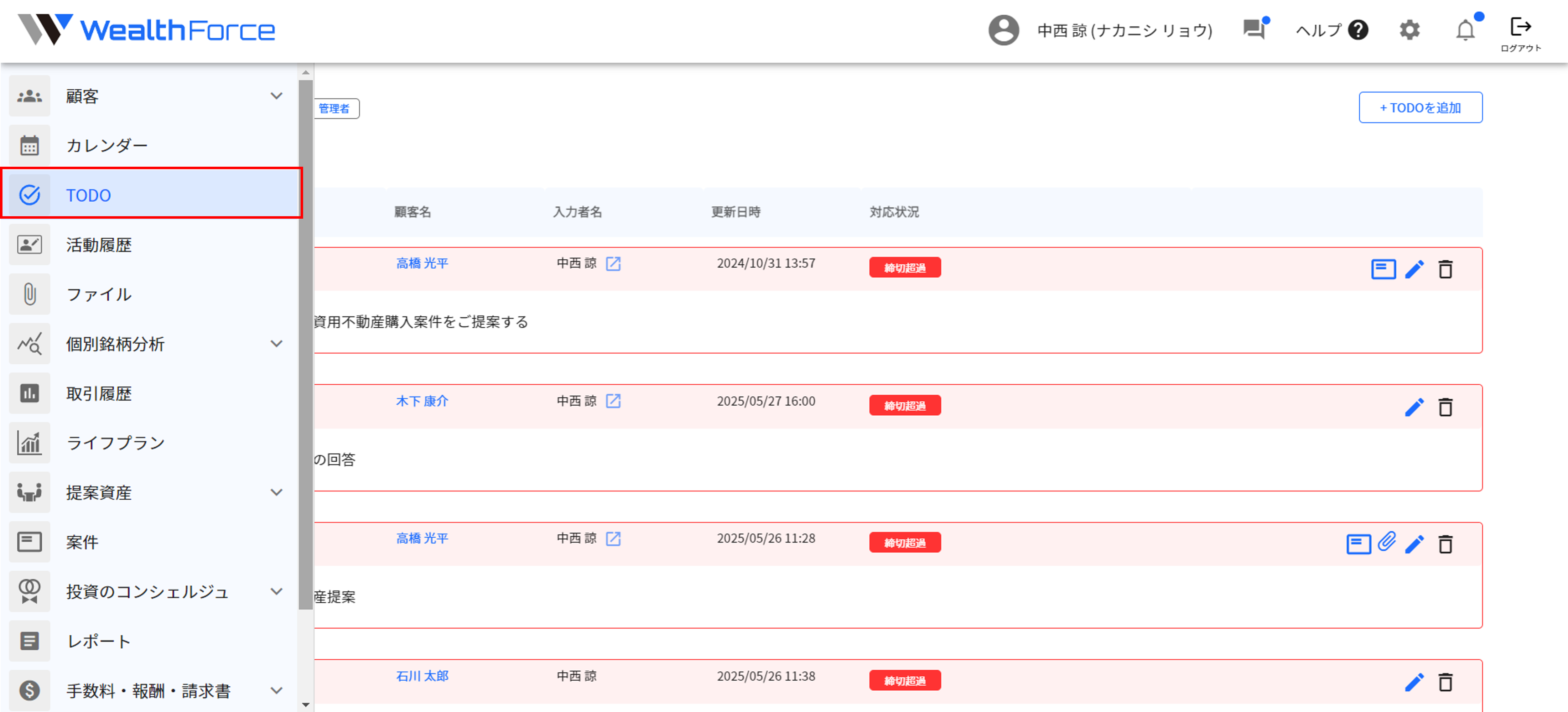The image size is (1568, 712).
Task: Click the WealthForce logo
Action: (146, 29)
